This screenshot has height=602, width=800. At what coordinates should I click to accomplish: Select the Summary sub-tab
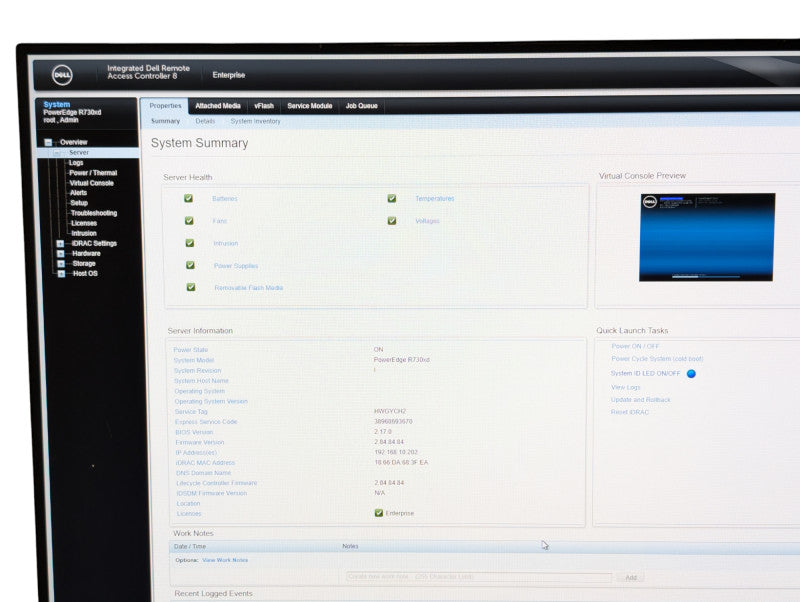point(165,121)
